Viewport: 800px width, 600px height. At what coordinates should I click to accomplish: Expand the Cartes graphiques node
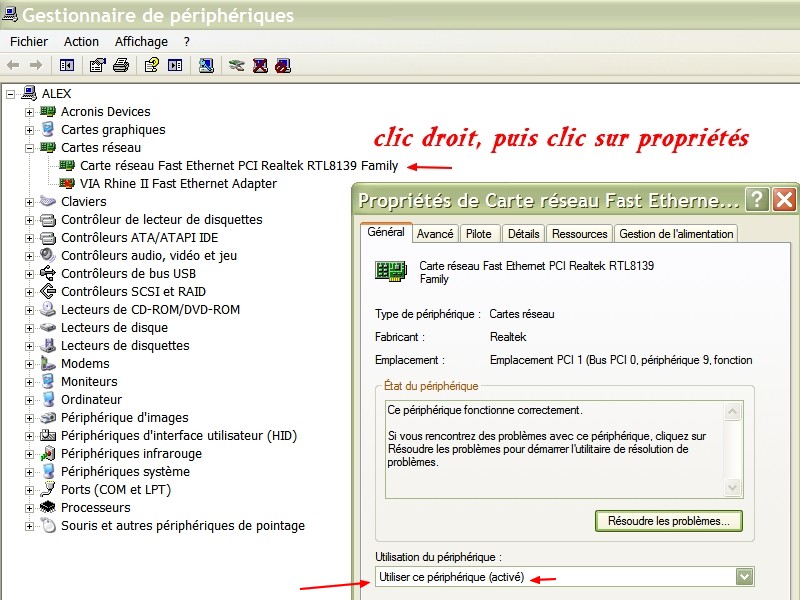30,130
